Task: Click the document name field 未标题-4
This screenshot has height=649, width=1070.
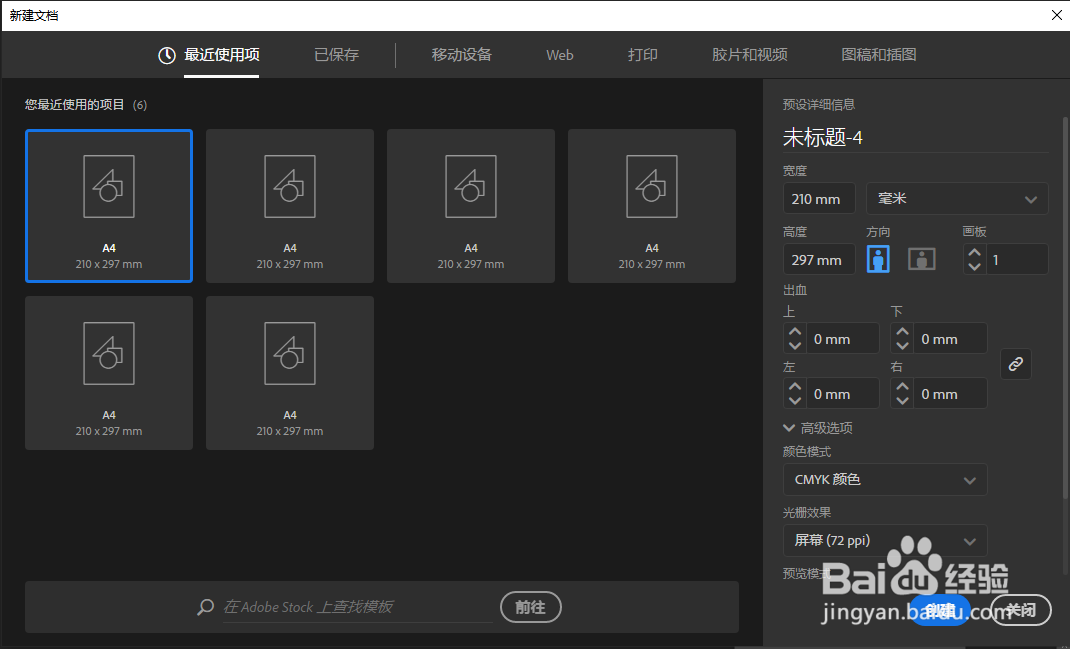Action: tap(915, 137)
